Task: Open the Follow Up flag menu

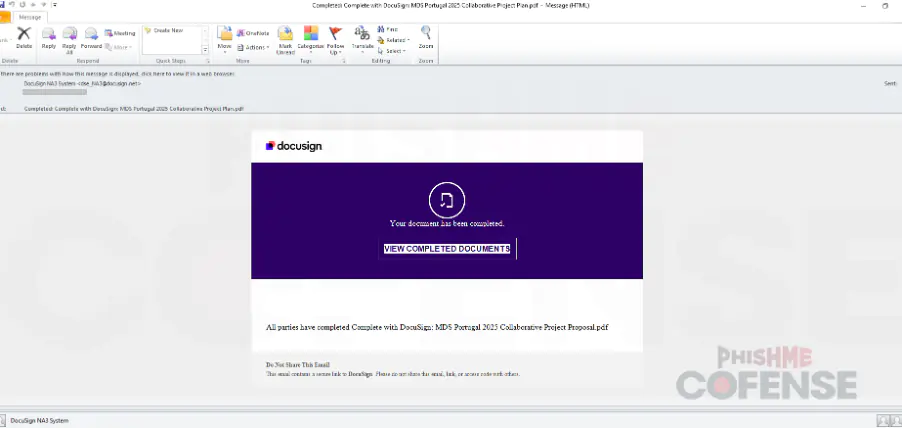Action: (x=335, y=38)
